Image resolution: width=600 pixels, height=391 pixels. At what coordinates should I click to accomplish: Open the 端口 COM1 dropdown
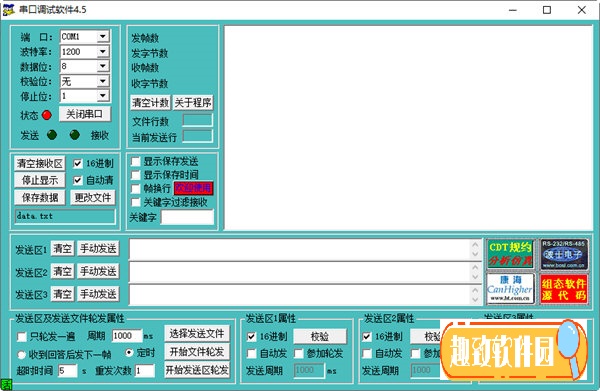click(x=103, y=37)
